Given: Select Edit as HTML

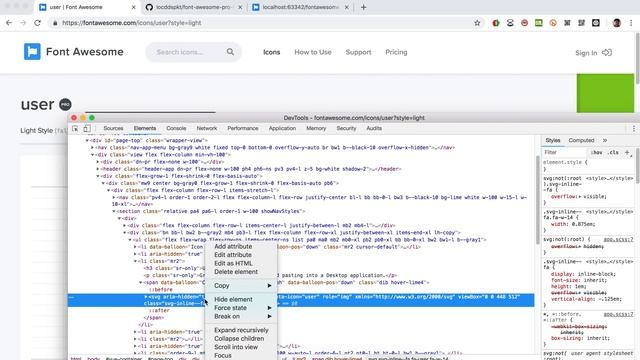Looking at the screenshot, I should 233,263.
